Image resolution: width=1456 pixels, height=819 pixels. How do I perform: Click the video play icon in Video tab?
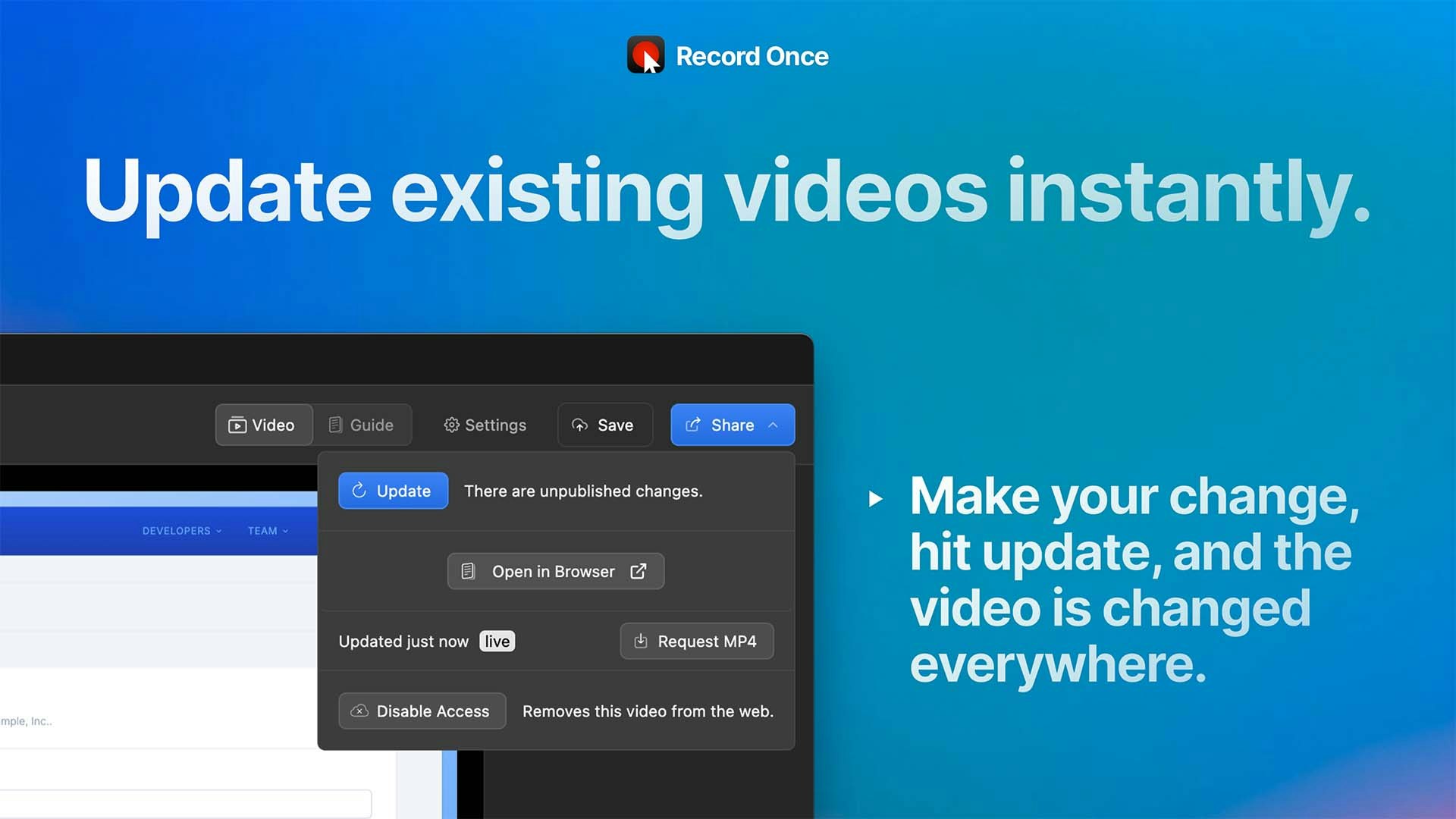[237, 425]
